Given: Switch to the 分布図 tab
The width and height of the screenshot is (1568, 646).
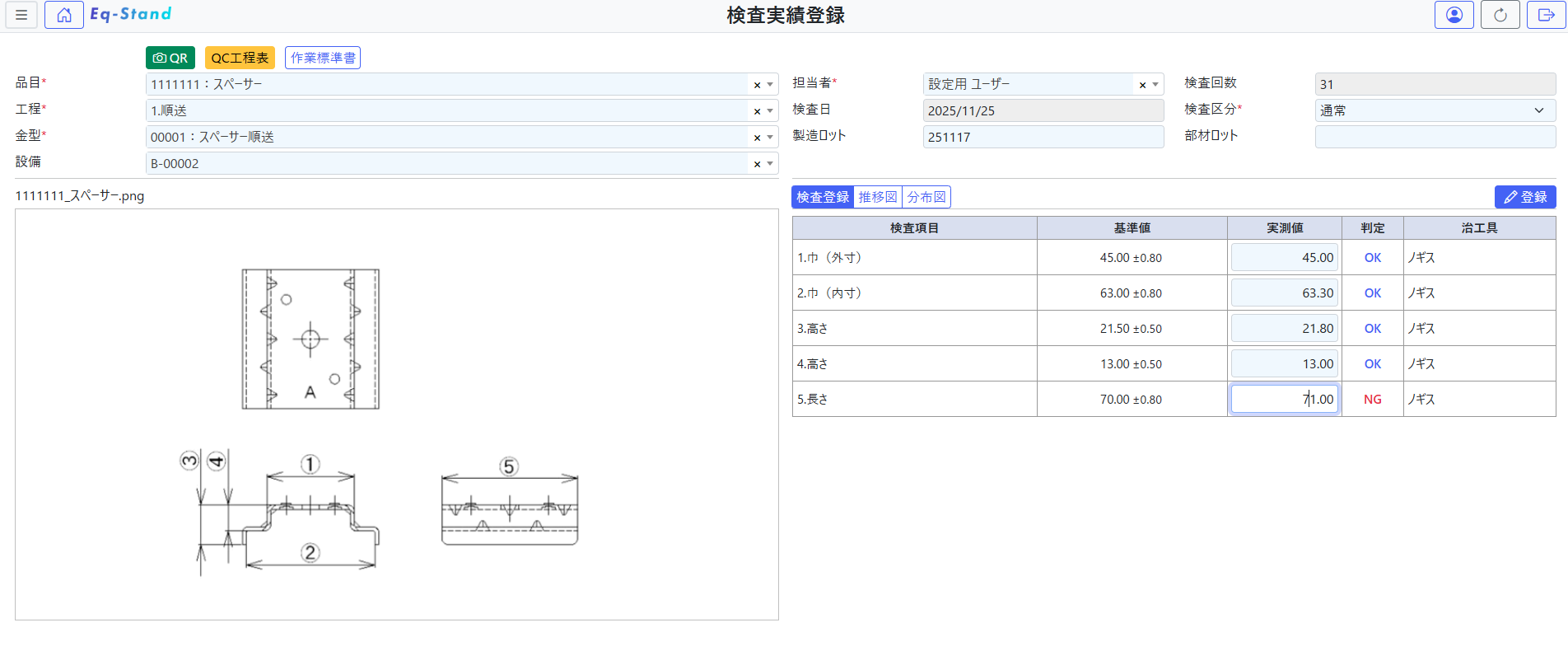Looking at the screenshot, I should point(926,197).
